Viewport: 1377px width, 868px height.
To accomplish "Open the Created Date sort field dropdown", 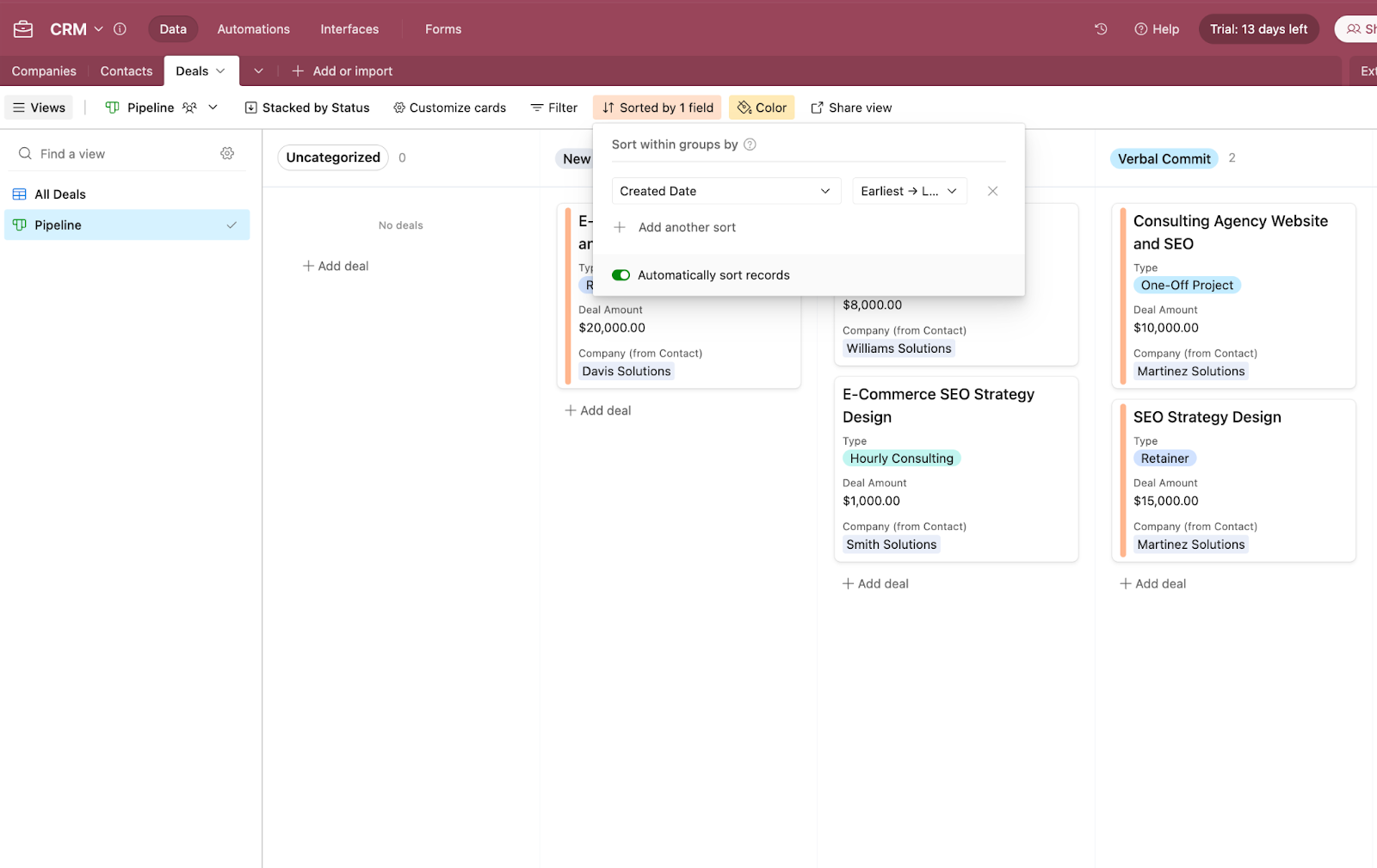I will 726,191.
